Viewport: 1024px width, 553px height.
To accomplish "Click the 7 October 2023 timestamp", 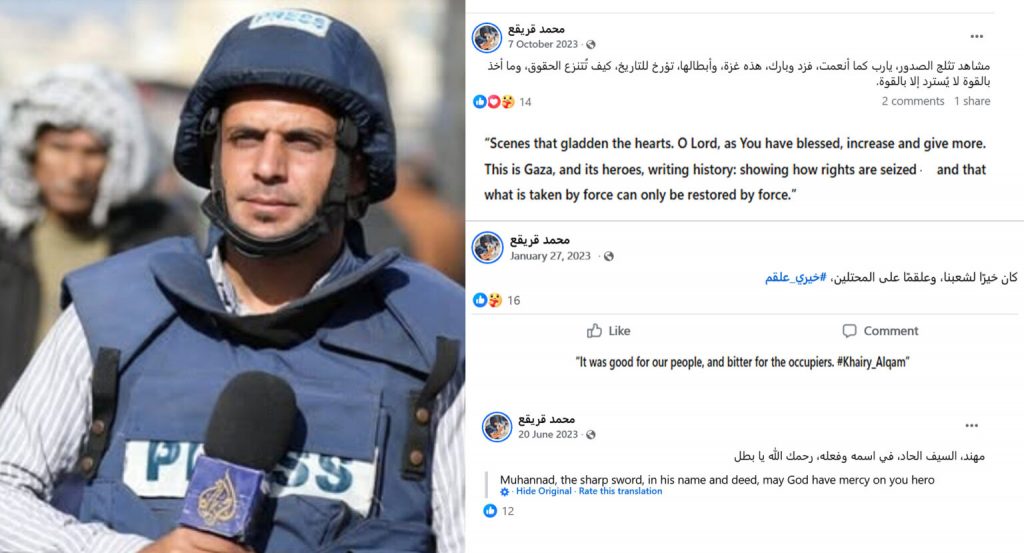I will [x=543, y=44].
